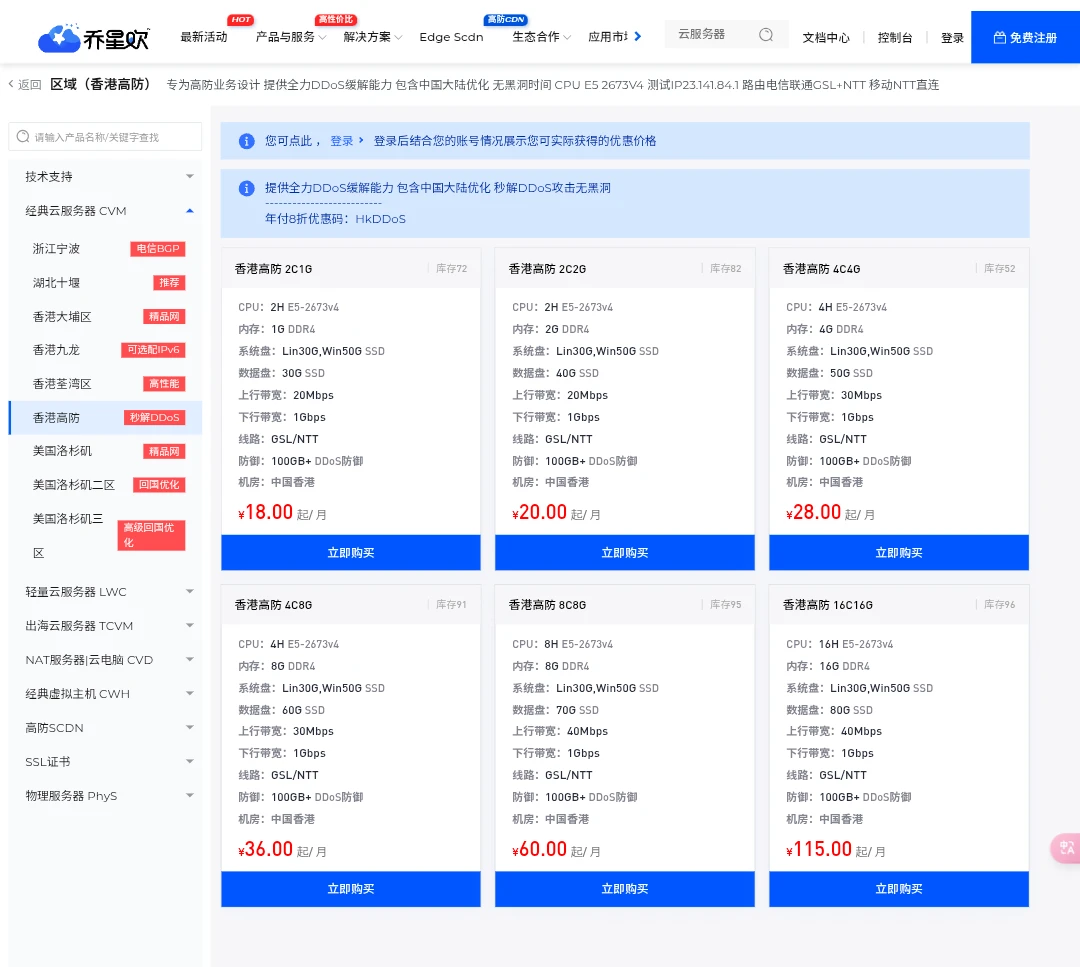
Task: Open the 产品与服务 dropdown menu
Action: tap(290, 37)
